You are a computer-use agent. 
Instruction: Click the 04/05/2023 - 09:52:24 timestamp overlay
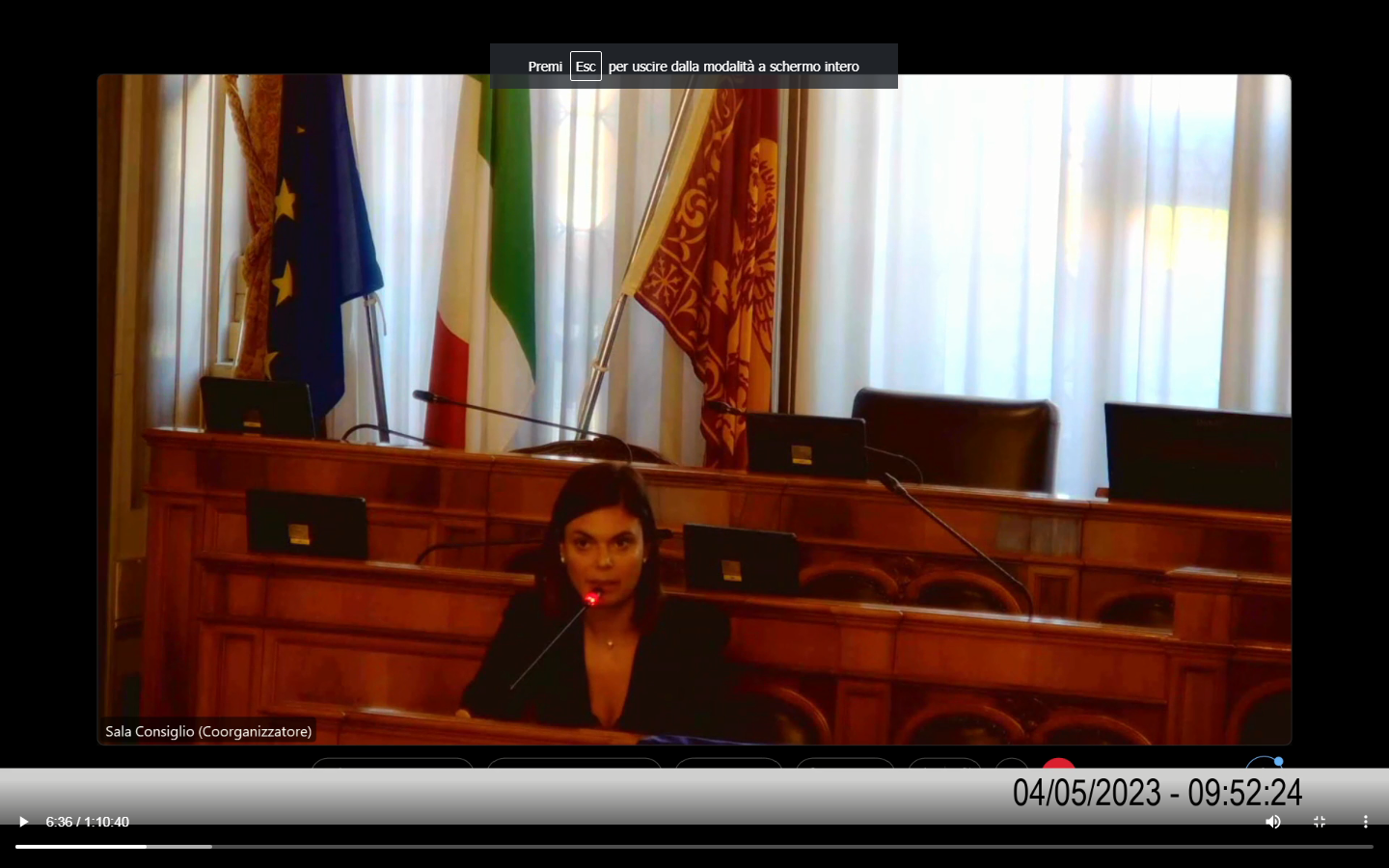pyautogui.click(x=1157, y=793)
